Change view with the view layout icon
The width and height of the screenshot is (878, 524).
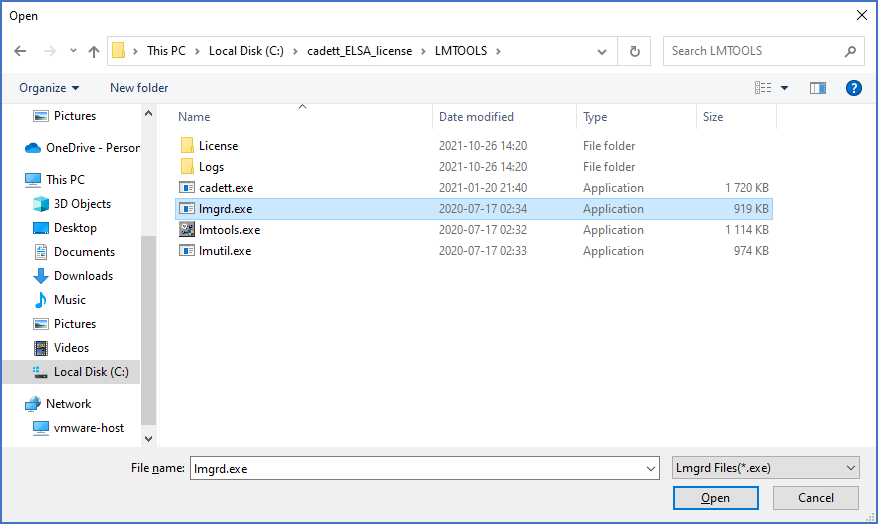point(763,88)
